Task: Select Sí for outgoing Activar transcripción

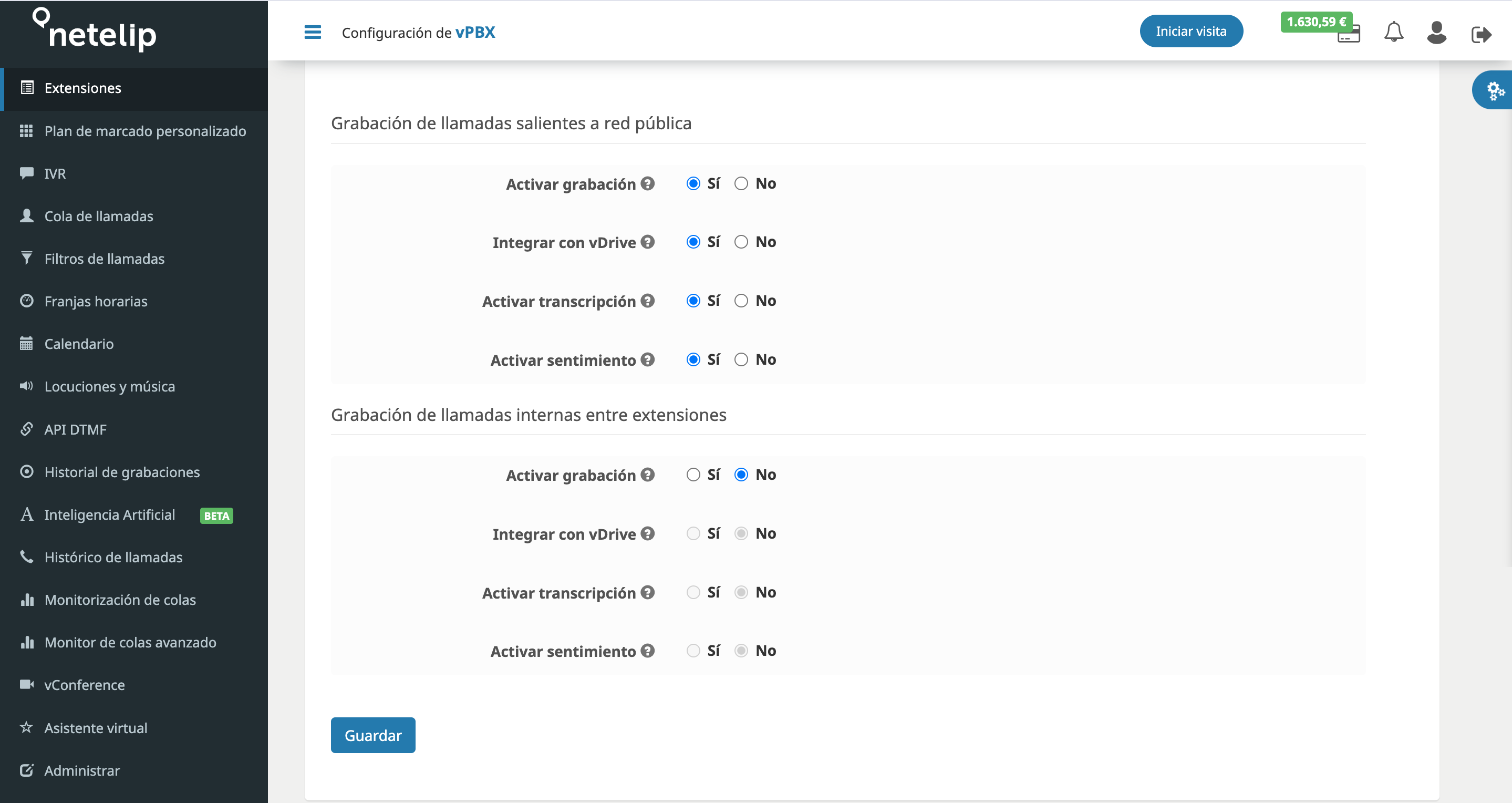Action: [693, 301]
